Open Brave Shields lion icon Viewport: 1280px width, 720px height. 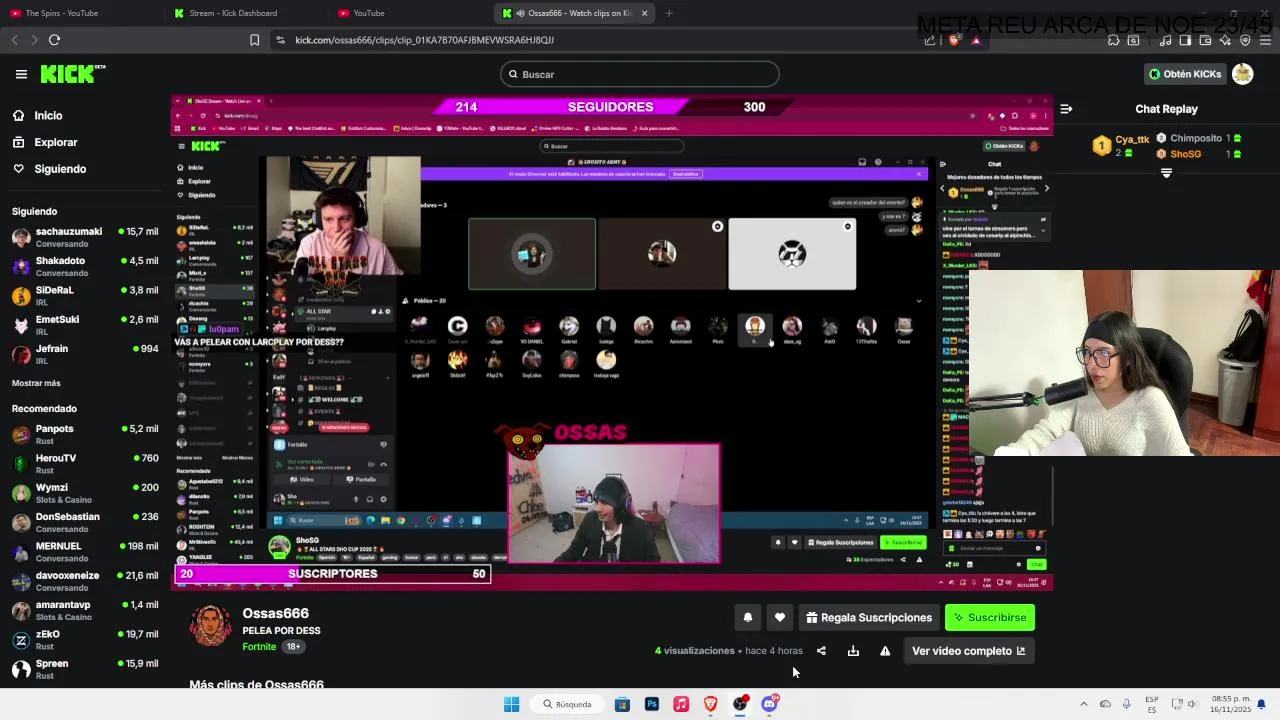pyautogui.click(x=953, y=40)
